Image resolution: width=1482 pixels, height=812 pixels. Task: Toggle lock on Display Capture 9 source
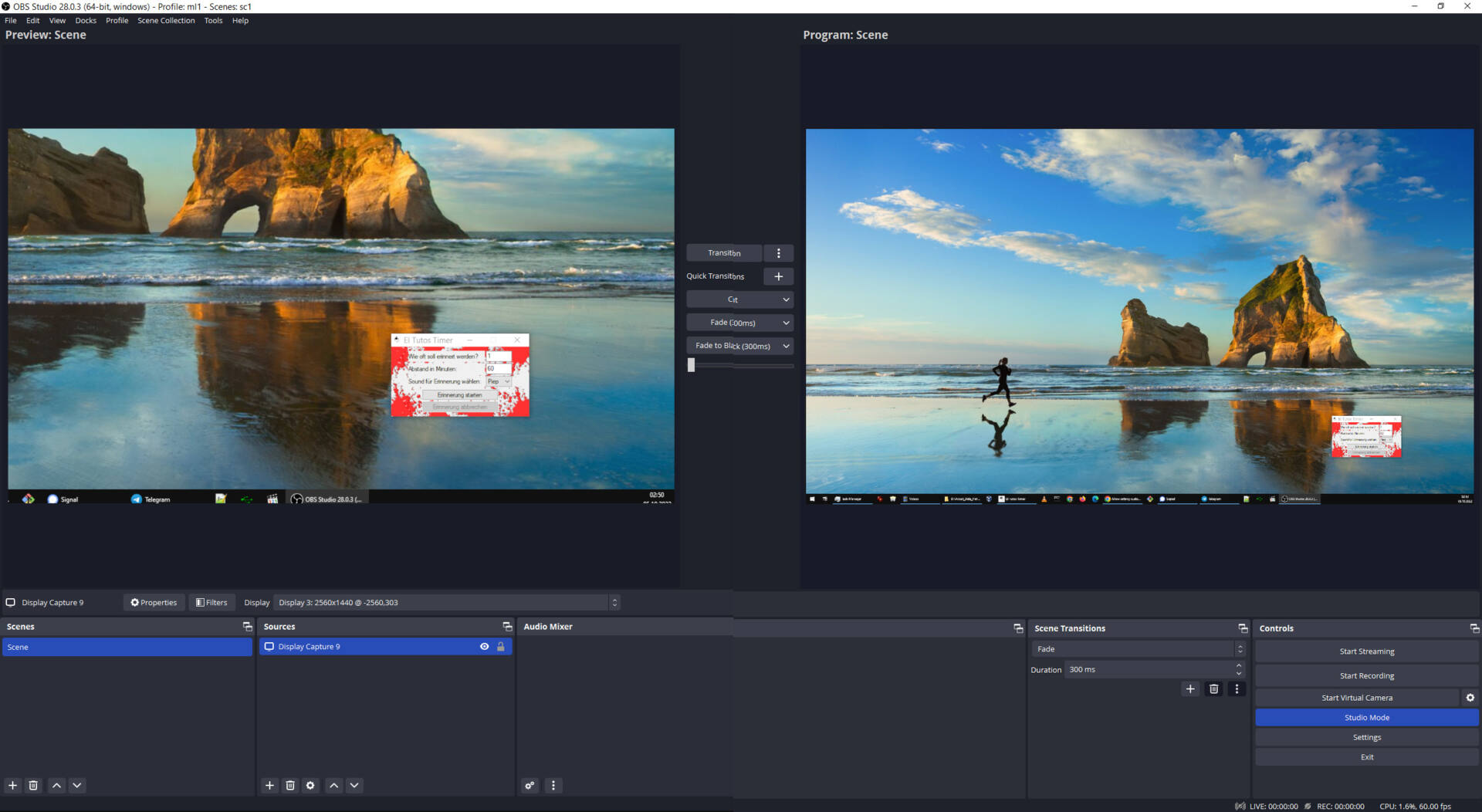click(501, 647)
